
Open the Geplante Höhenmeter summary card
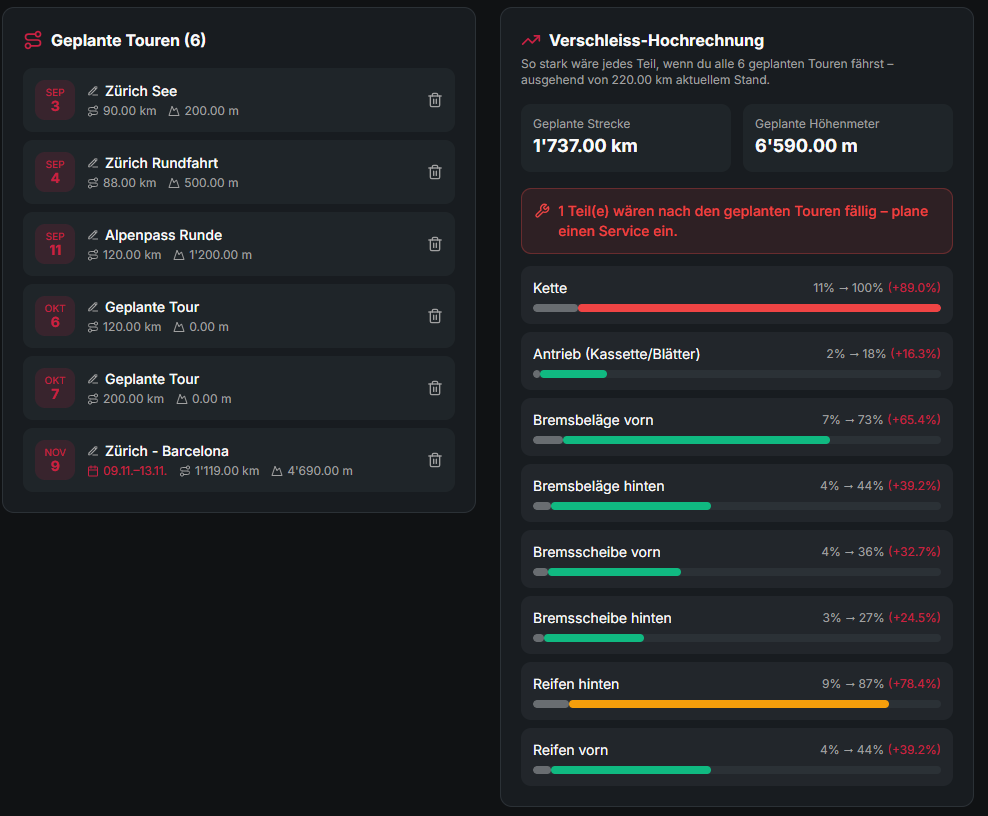[x=847, y=138]
